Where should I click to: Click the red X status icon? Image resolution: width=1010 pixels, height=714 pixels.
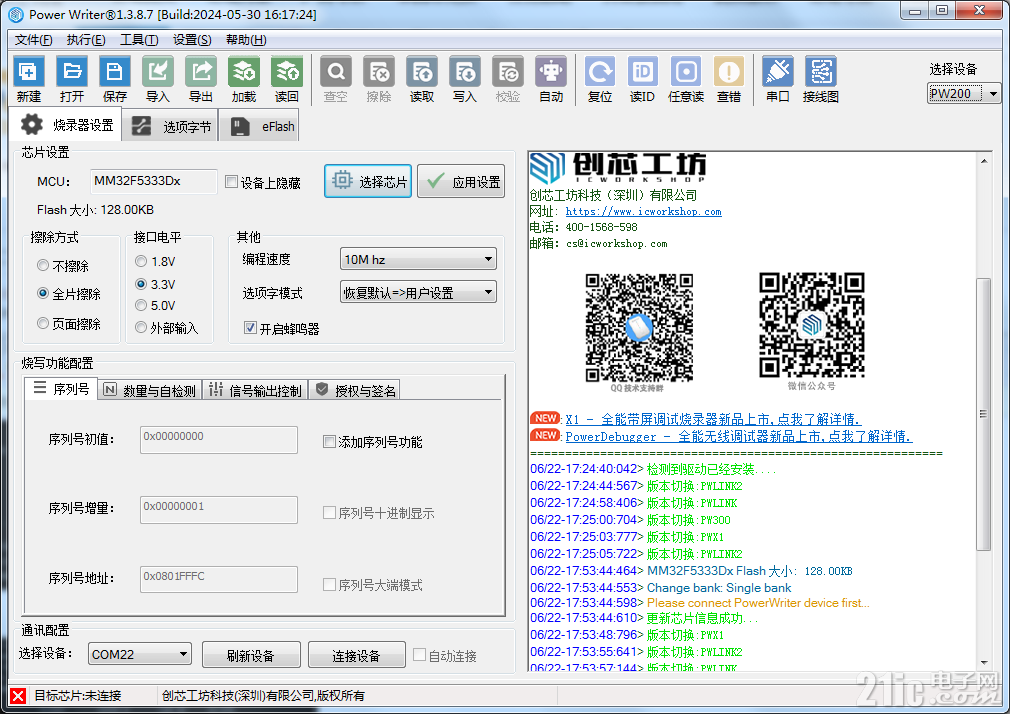(18, 695)
